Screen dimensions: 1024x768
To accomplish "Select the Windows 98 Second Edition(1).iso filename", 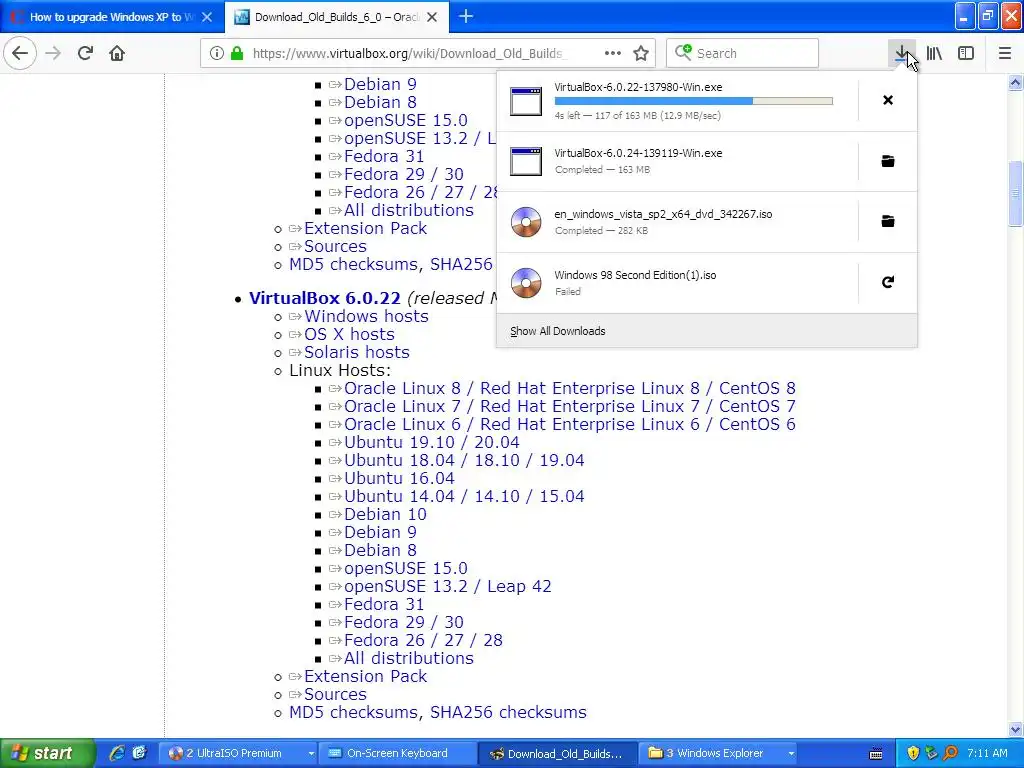I will tap(635, 275).
